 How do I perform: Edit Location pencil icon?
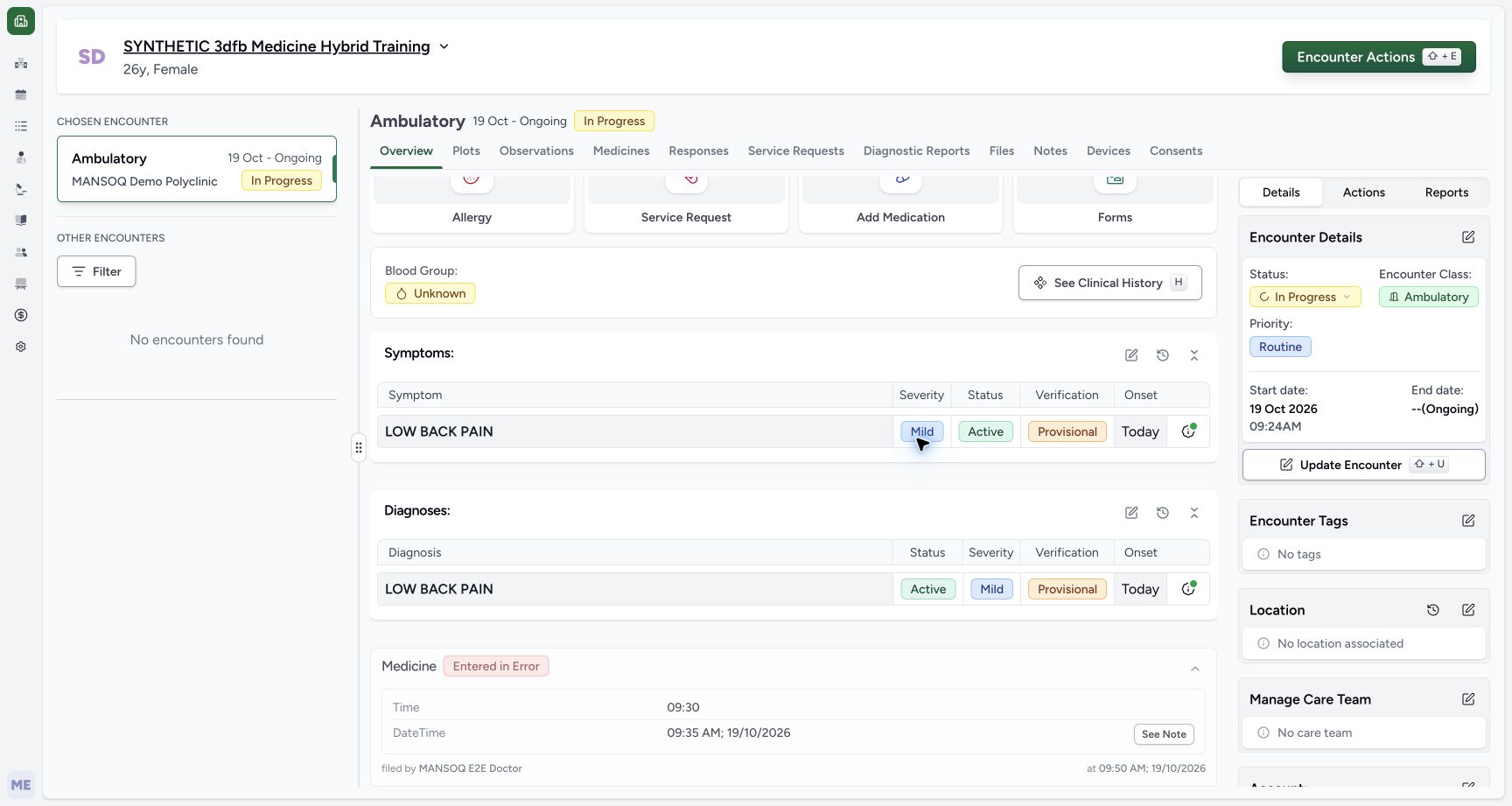click(1468, 610)
